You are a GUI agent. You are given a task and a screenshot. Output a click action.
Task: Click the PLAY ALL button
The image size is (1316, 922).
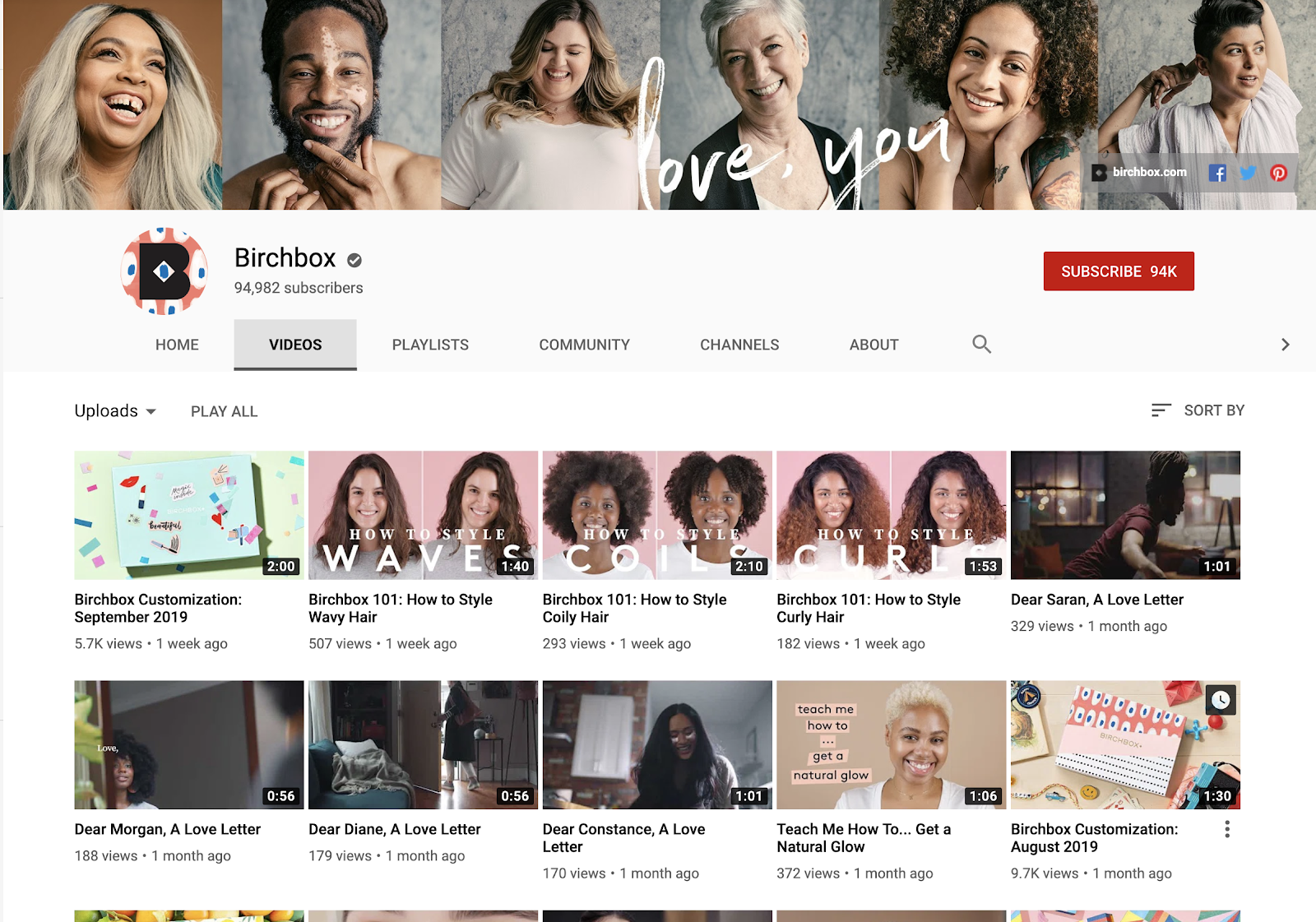(x=224, y=411)
